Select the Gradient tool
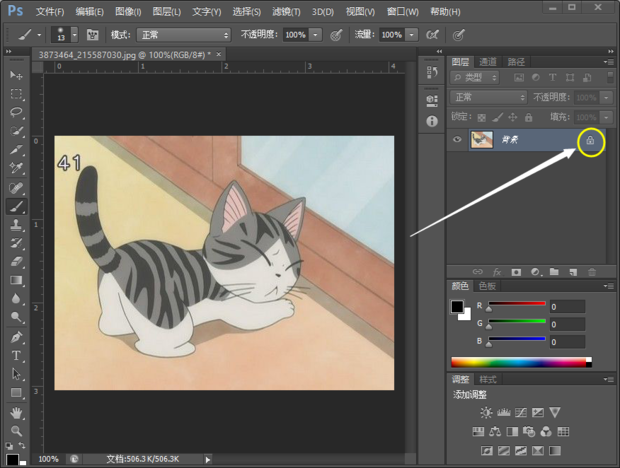Viewport: 620px width, 468px height. point(16,280)
